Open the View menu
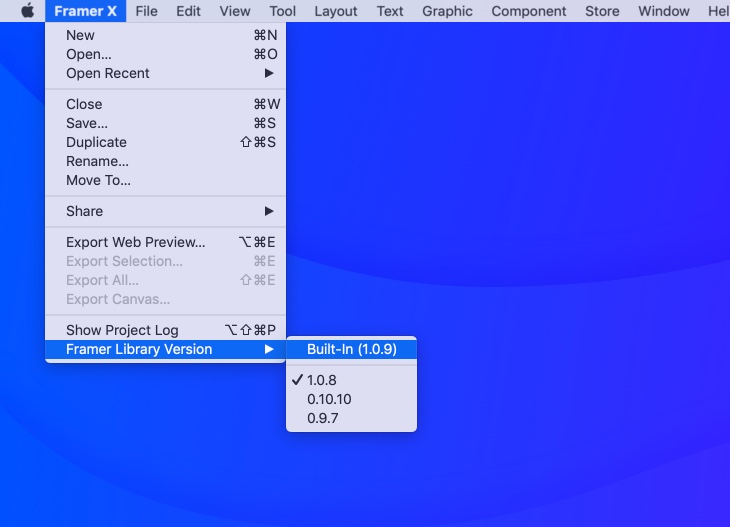This screenshot has height=527, width=730. click(235, 11)
